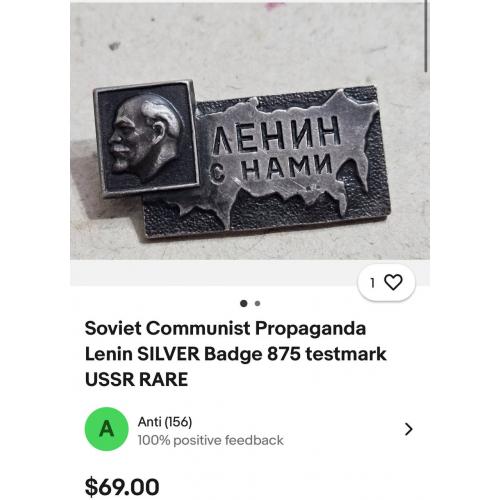
Task: Tap the heart icon to watch item
Action: tap(393, 283)
